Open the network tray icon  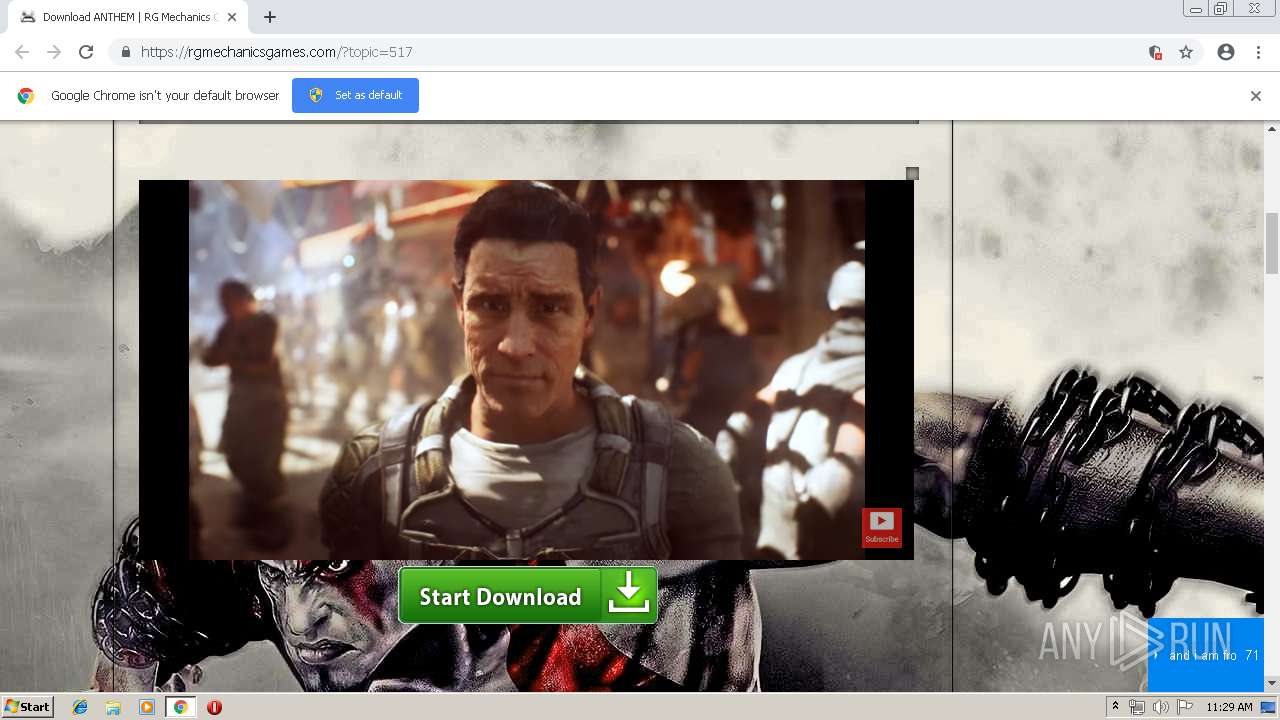[1137, 707]
